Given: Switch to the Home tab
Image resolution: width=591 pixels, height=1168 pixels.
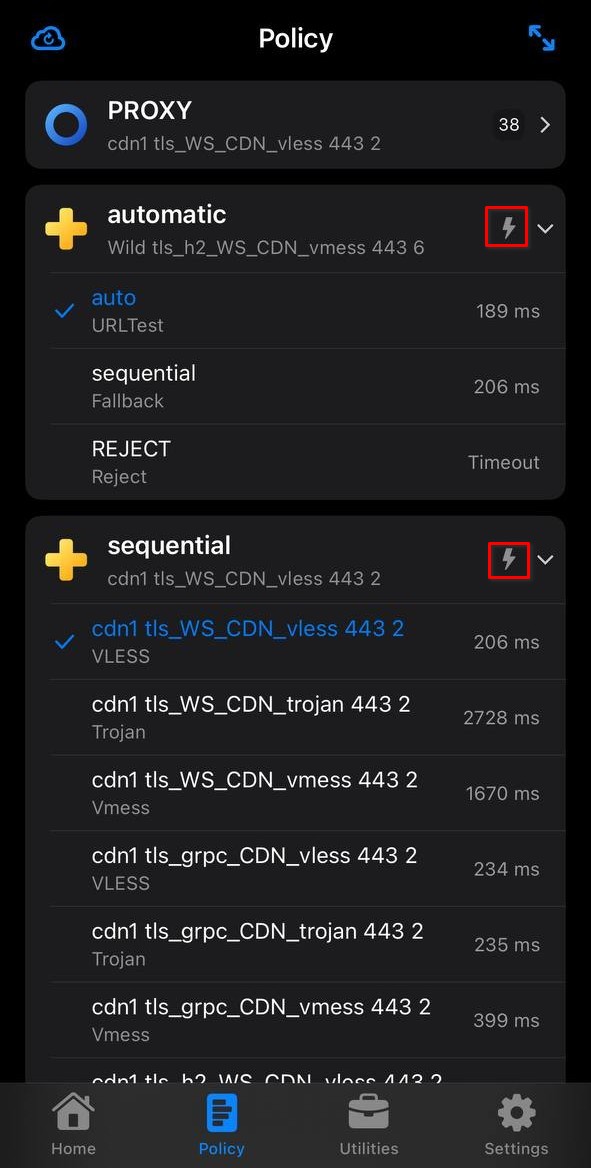Looking at the screenshot, I should (73, 1124).
